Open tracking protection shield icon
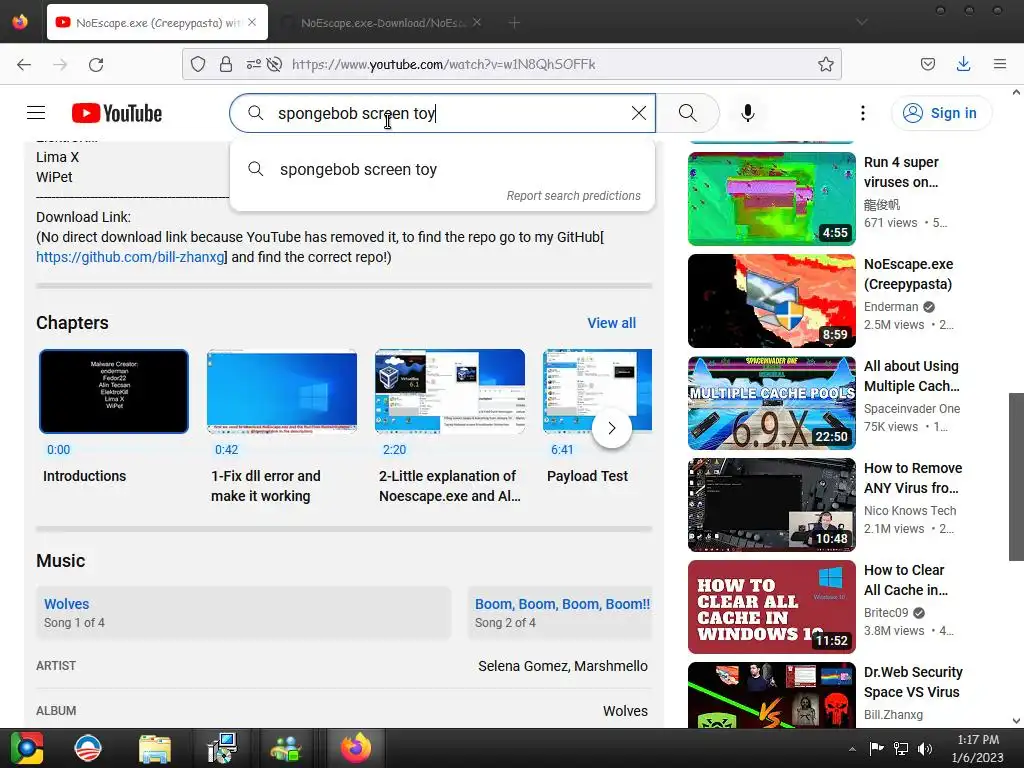This screenshot has width=1024, height=768. point(198,64)
